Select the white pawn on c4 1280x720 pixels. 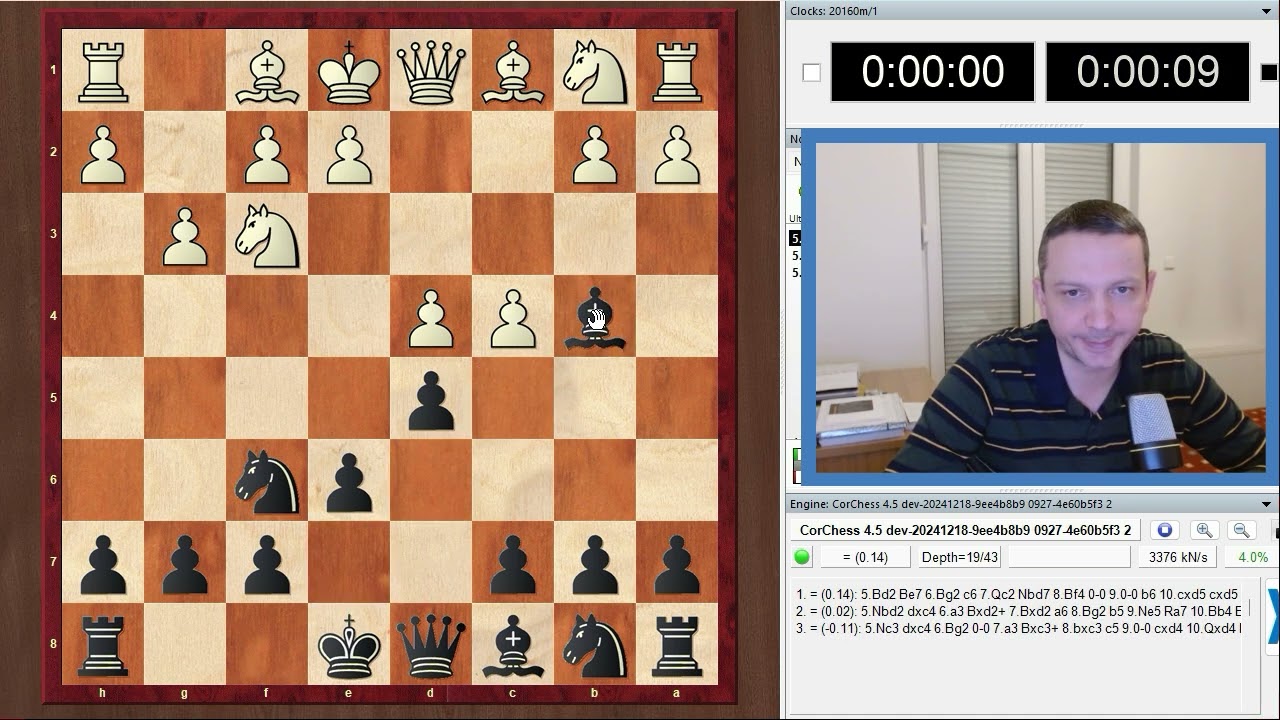513,317
